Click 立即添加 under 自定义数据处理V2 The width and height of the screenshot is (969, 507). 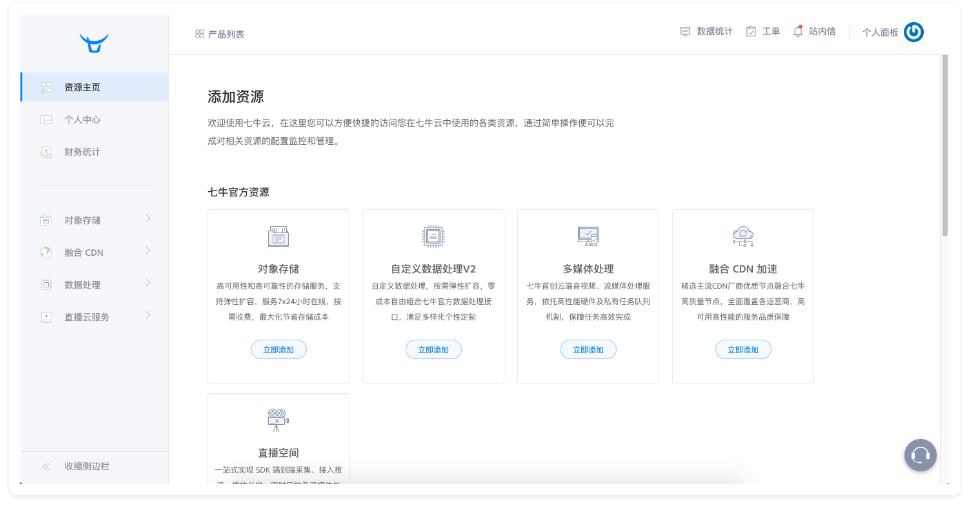pos(433,349)
